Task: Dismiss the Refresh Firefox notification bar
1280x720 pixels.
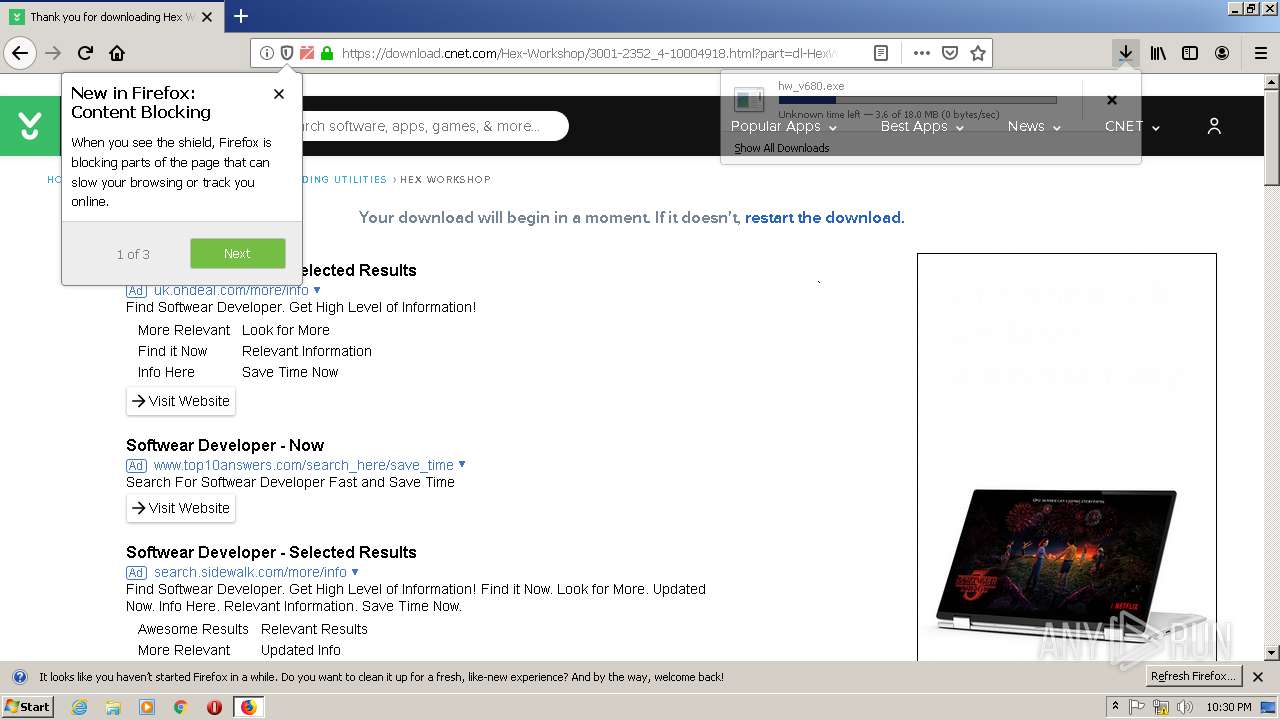Action: (x=1258, y=677)
